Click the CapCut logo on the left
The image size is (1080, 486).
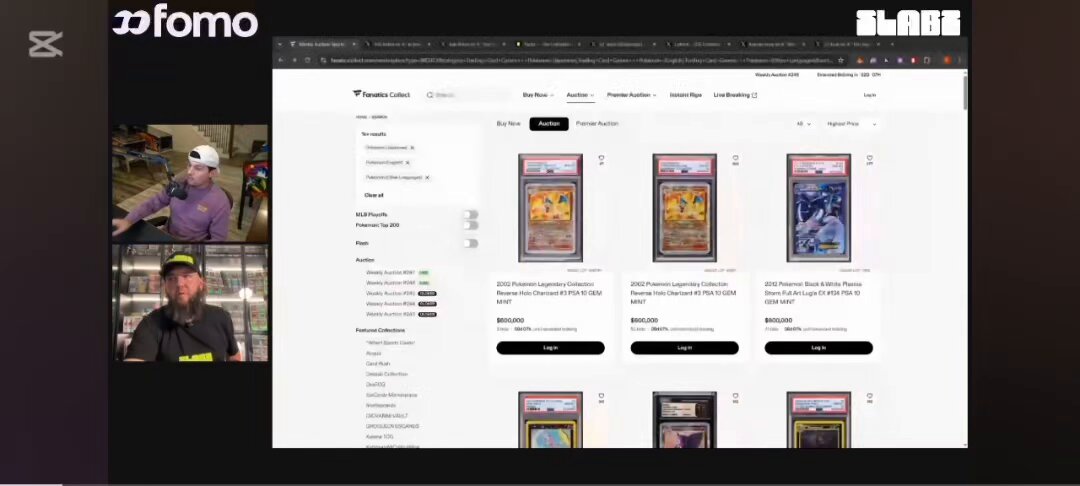pyautogui.click(x=45, y=44)
